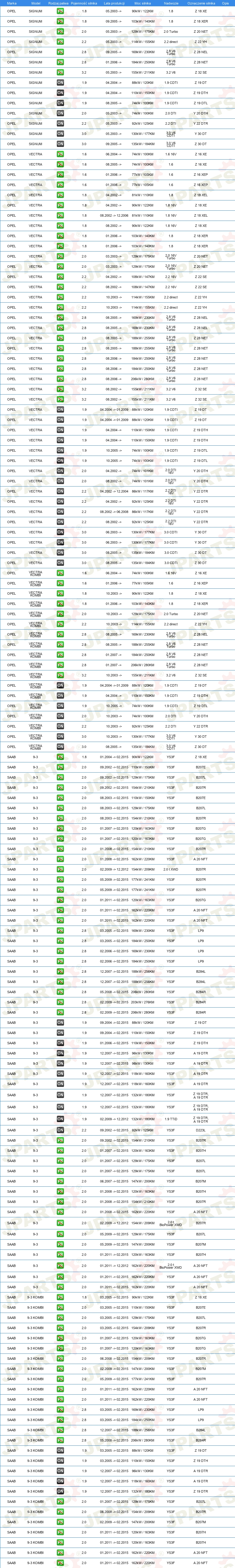This screenshot has width=235, height=1568.
Task: Click diesel ON icon for Signum Z 30 DT
Action: [60, 144]
